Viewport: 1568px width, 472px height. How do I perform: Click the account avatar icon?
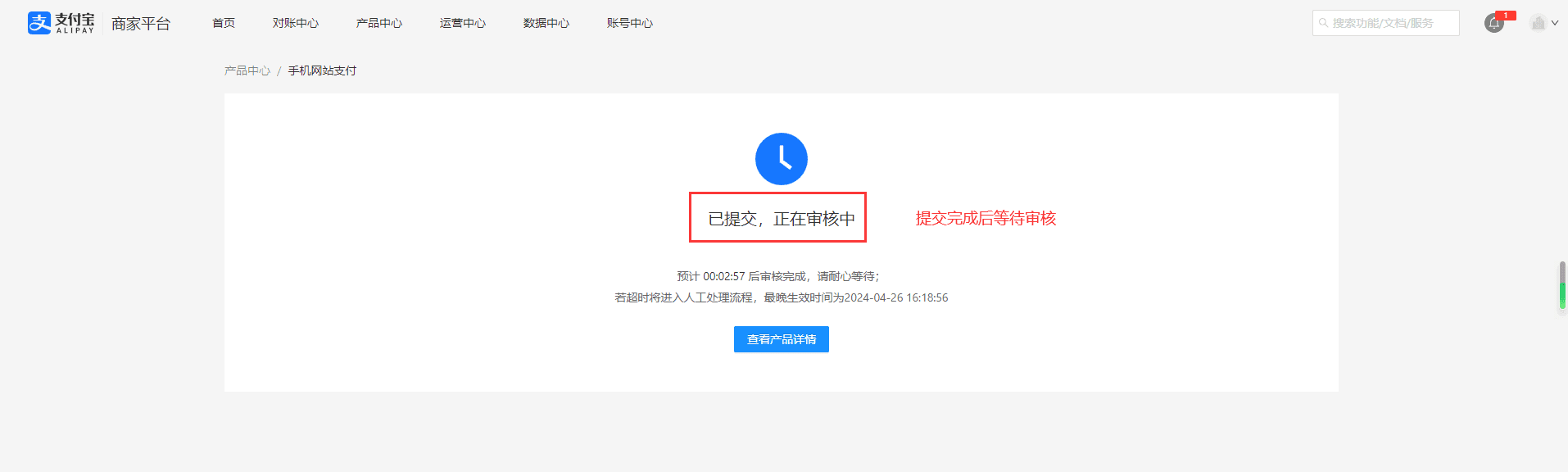click(x=1538, y=23)
